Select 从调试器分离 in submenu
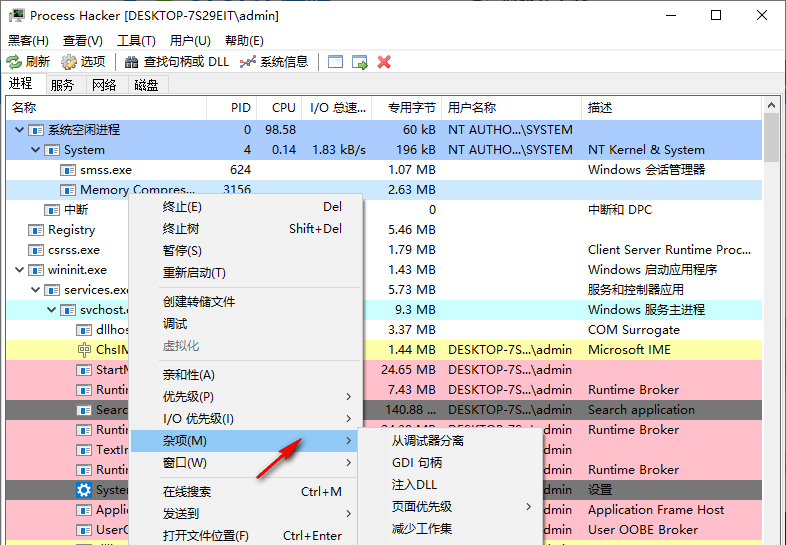 click(450, 441)
